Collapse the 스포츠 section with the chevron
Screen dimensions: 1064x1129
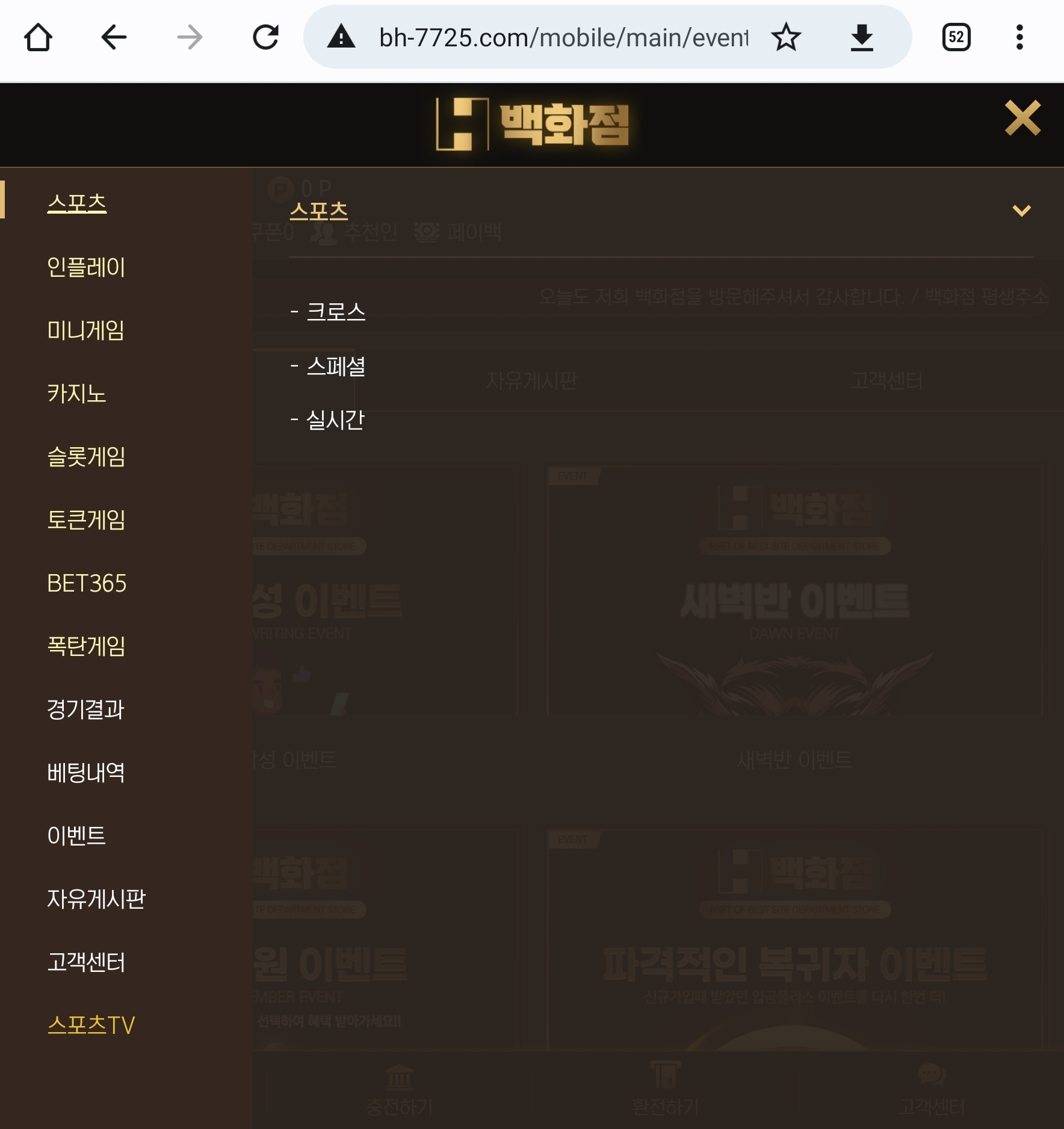(x=1021, y=211)
